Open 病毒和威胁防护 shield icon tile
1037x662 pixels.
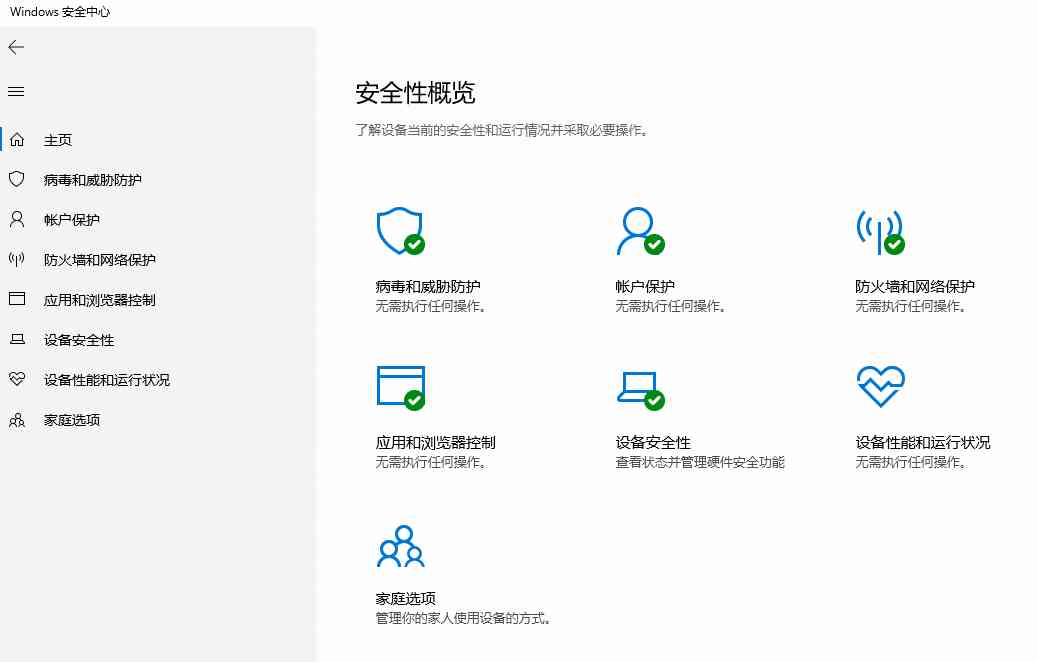[x=400, y=229]
